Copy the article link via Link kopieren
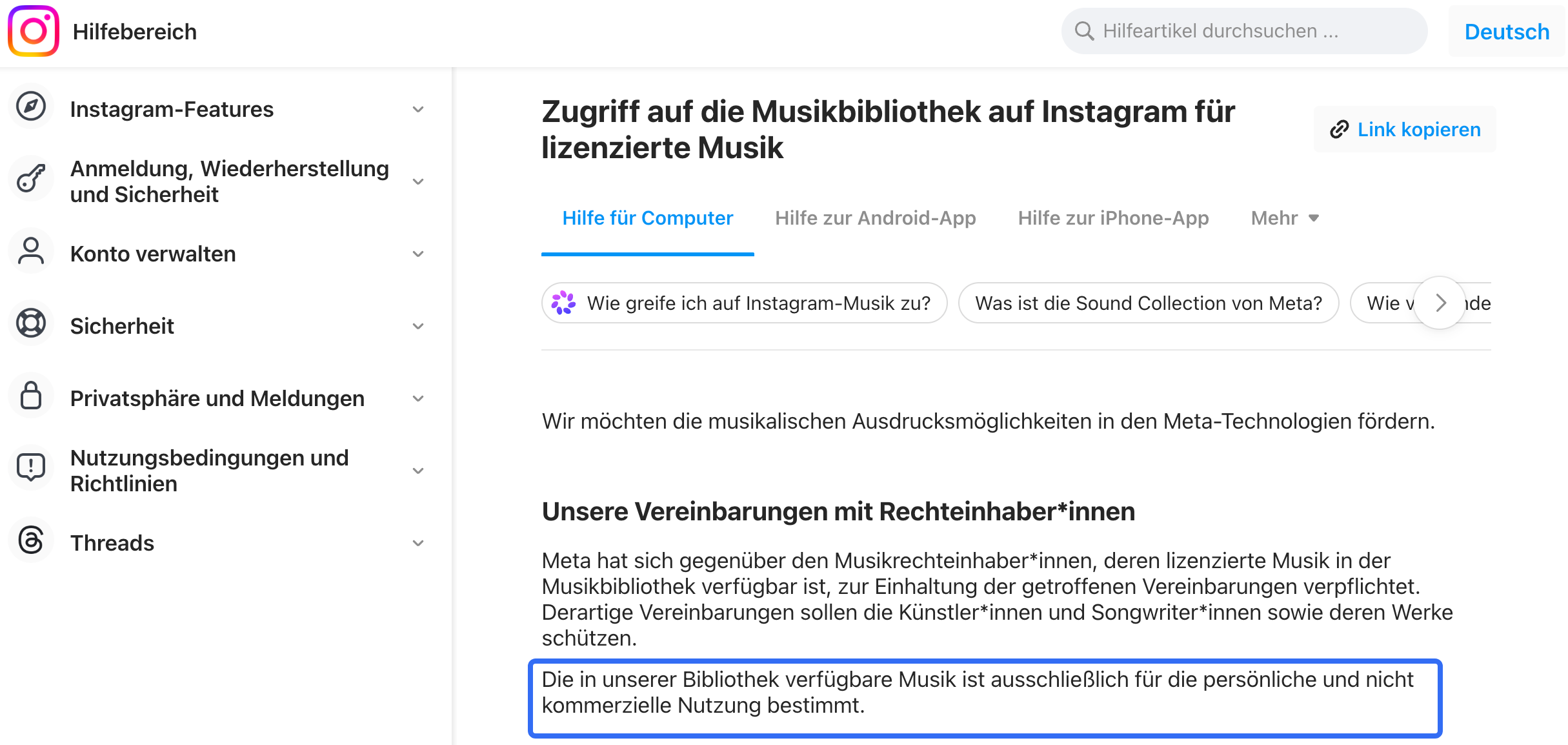The image size is (1568, 745). (x=1405, y=130)
